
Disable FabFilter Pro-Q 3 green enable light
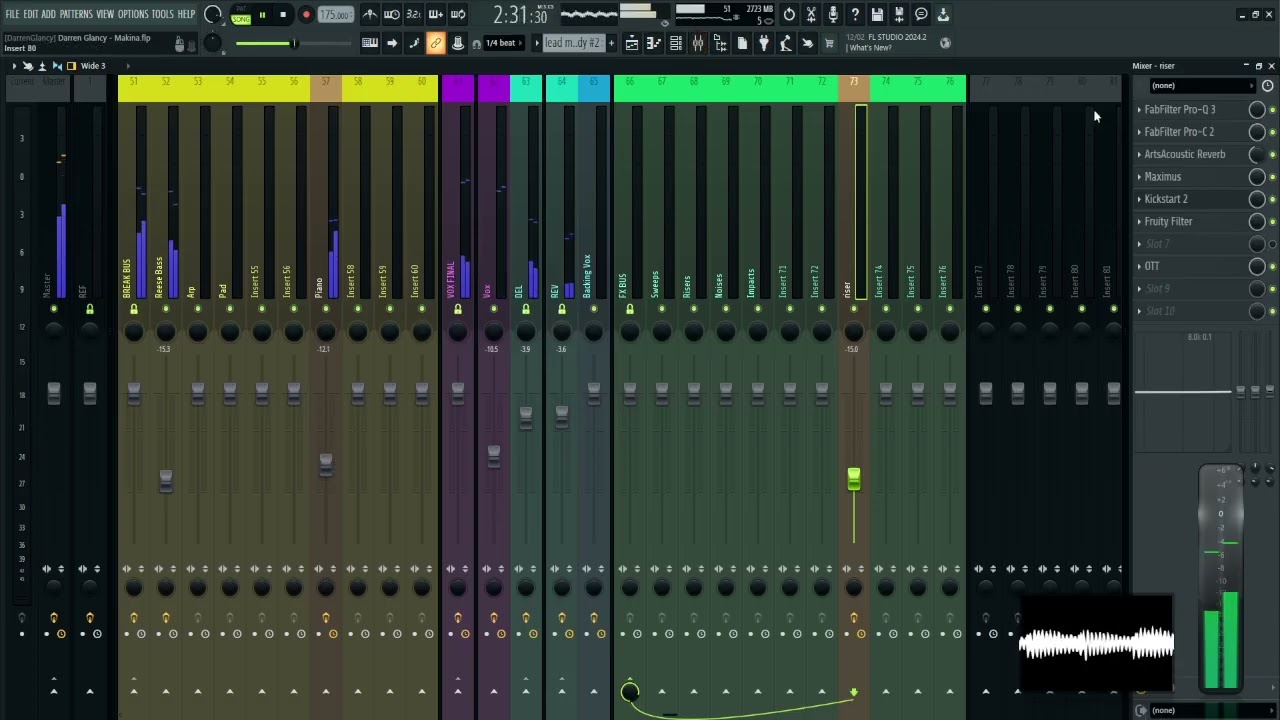[x=1272, y=110]
